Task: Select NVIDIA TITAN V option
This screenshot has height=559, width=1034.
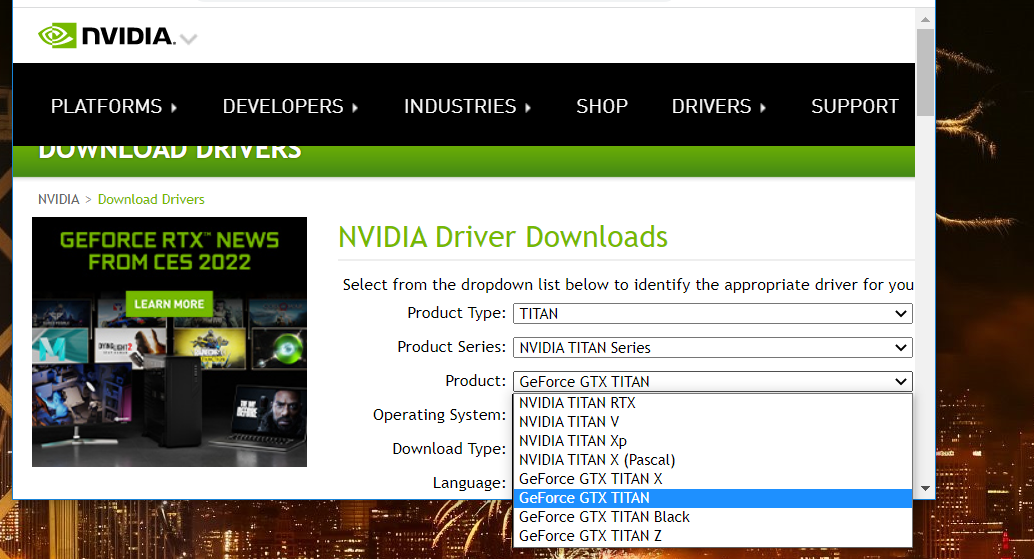Action: [713, 422]
